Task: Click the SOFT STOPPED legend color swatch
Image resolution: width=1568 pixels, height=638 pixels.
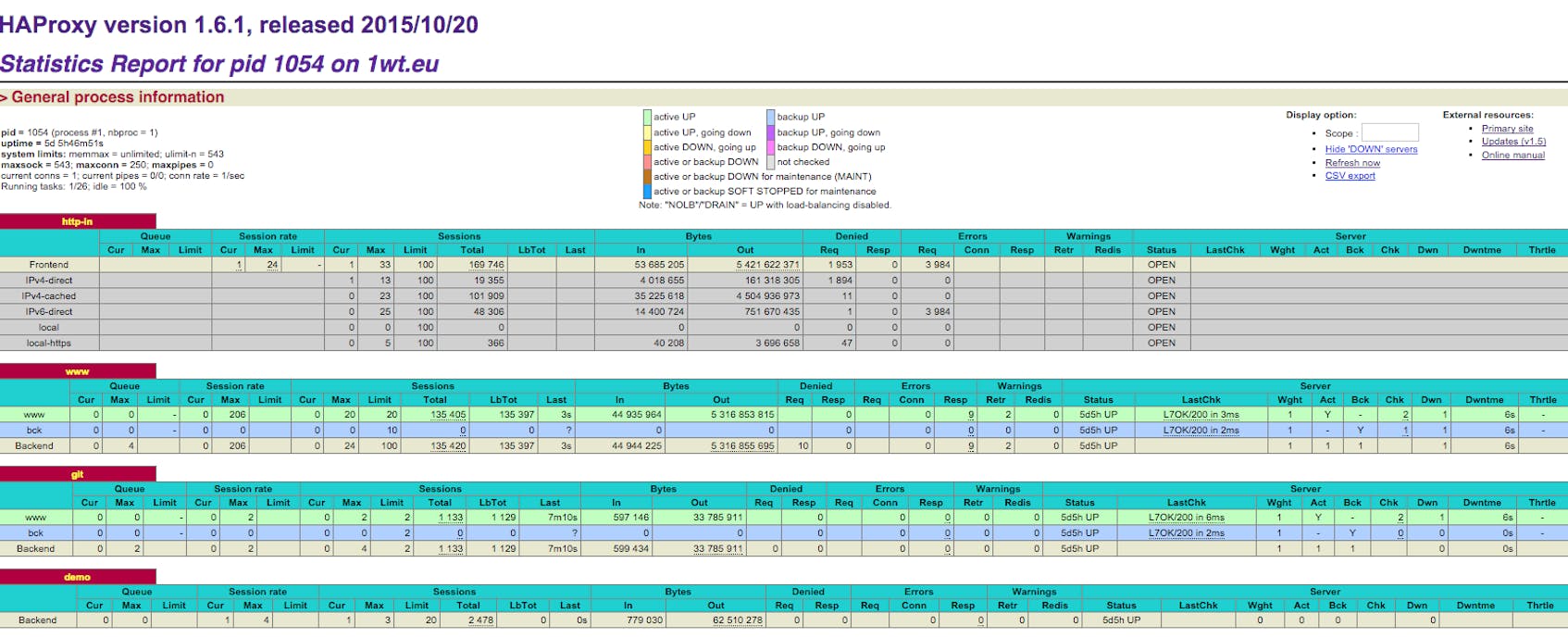Action: tap(647, 192)
